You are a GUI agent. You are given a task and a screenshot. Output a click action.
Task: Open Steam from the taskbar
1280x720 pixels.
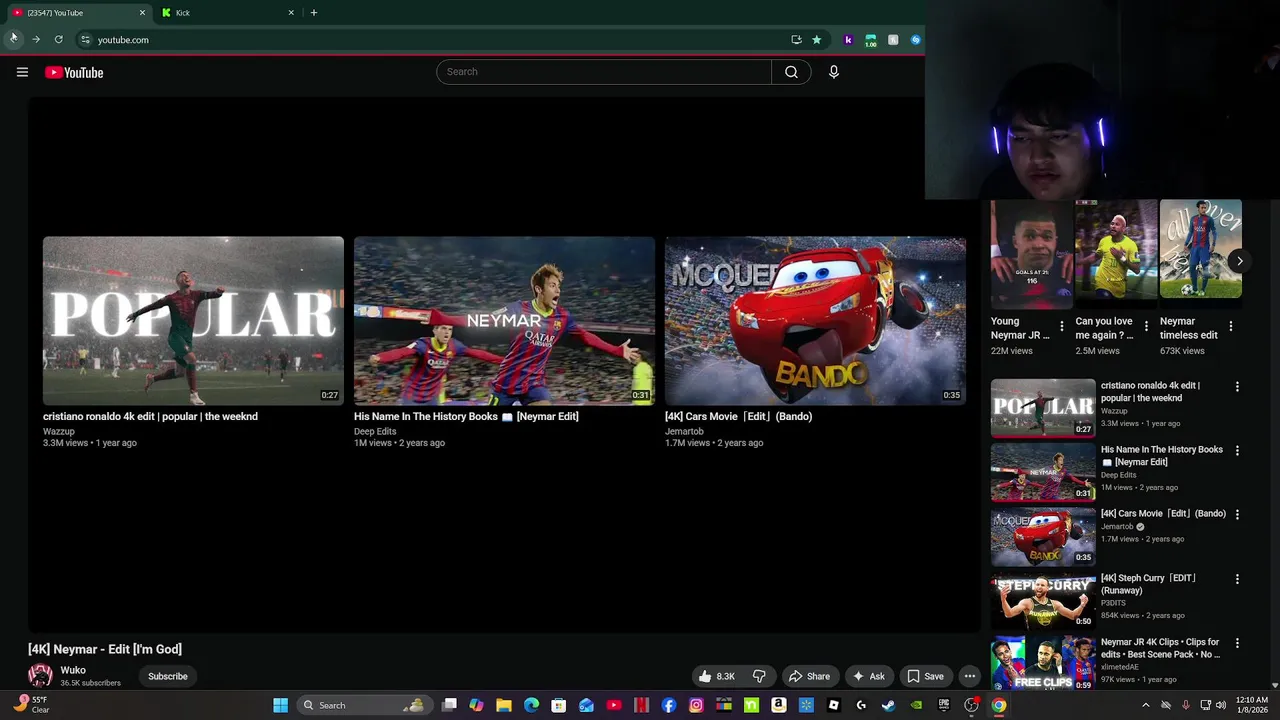point(888,705)
